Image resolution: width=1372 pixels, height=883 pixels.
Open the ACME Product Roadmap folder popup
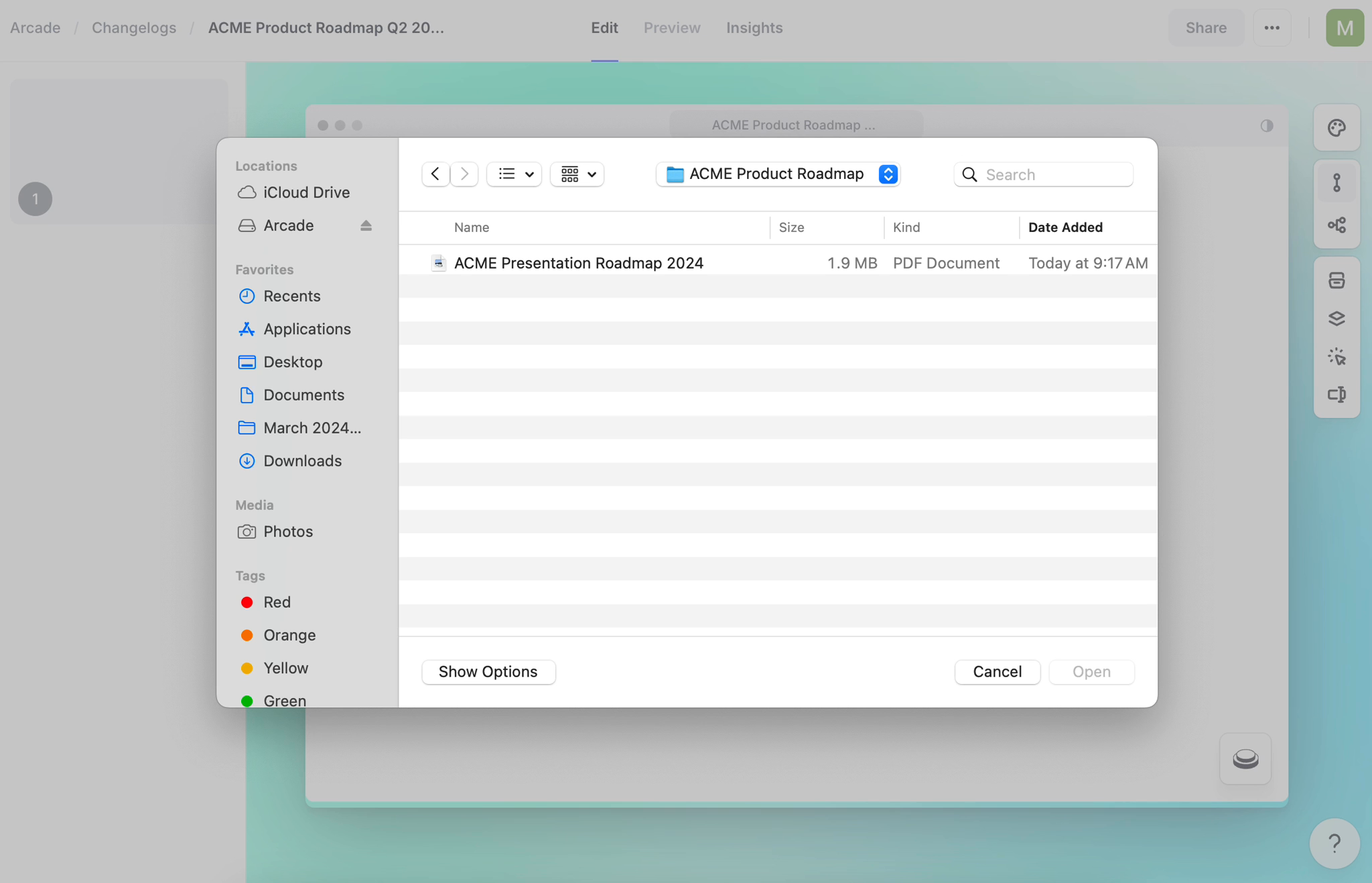tap(778, 174)
